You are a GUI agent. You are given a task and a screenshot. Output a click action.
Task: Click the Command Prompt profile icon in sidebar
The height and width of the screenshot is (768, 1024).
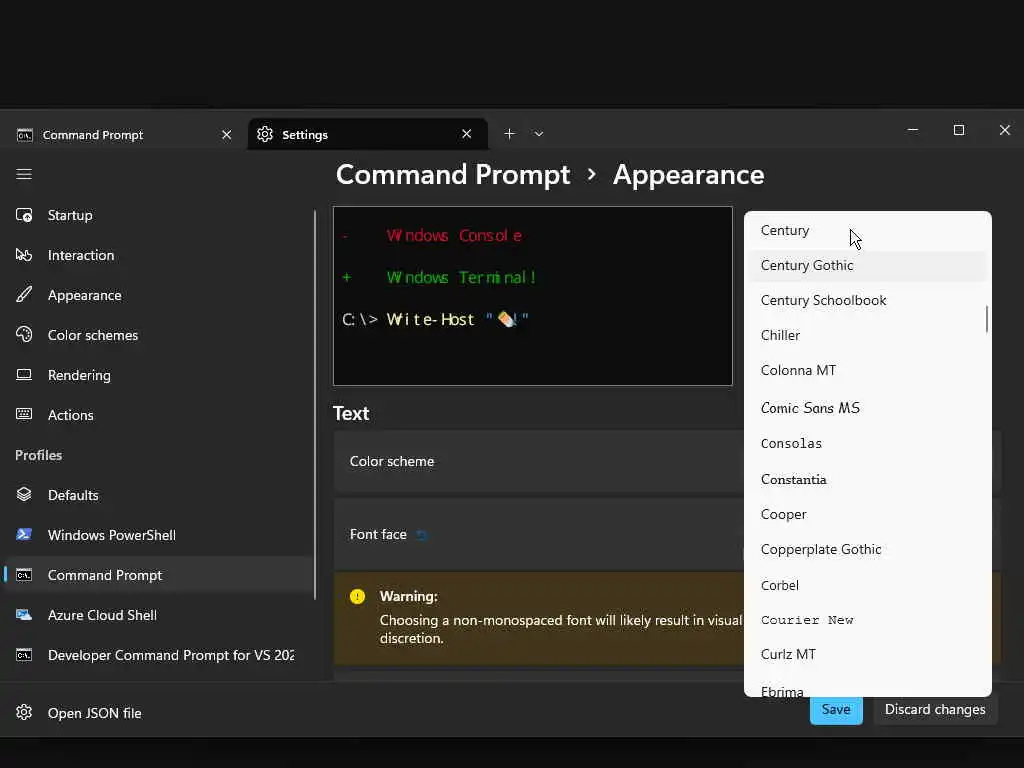(x=24, y=575)
